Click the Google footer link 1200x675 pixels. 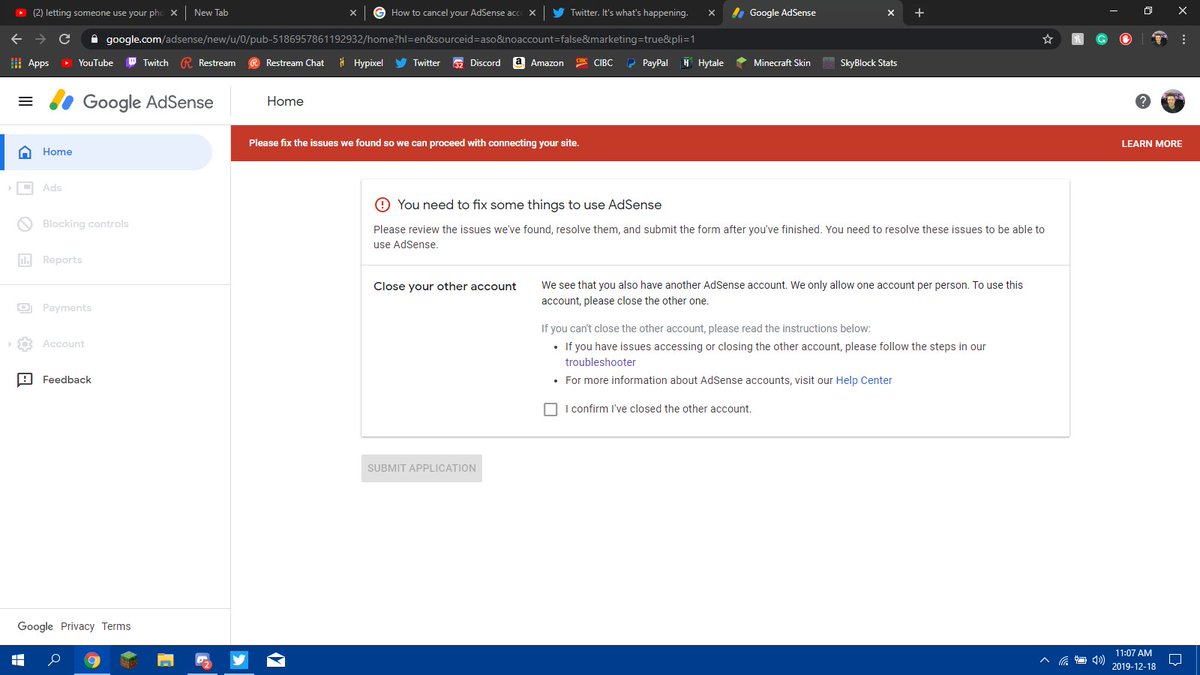click(35, 626)
